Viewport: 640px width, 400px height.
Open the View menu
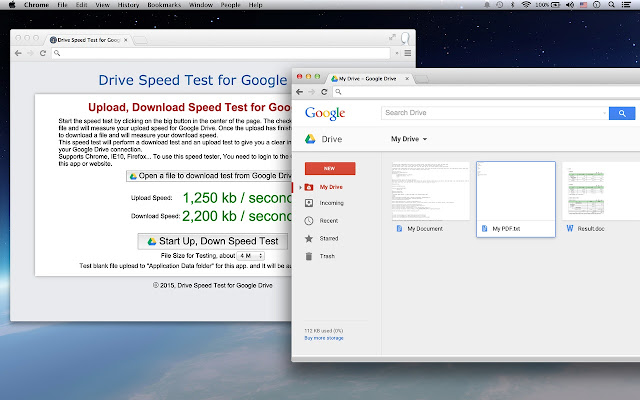[x=102, y=5]
